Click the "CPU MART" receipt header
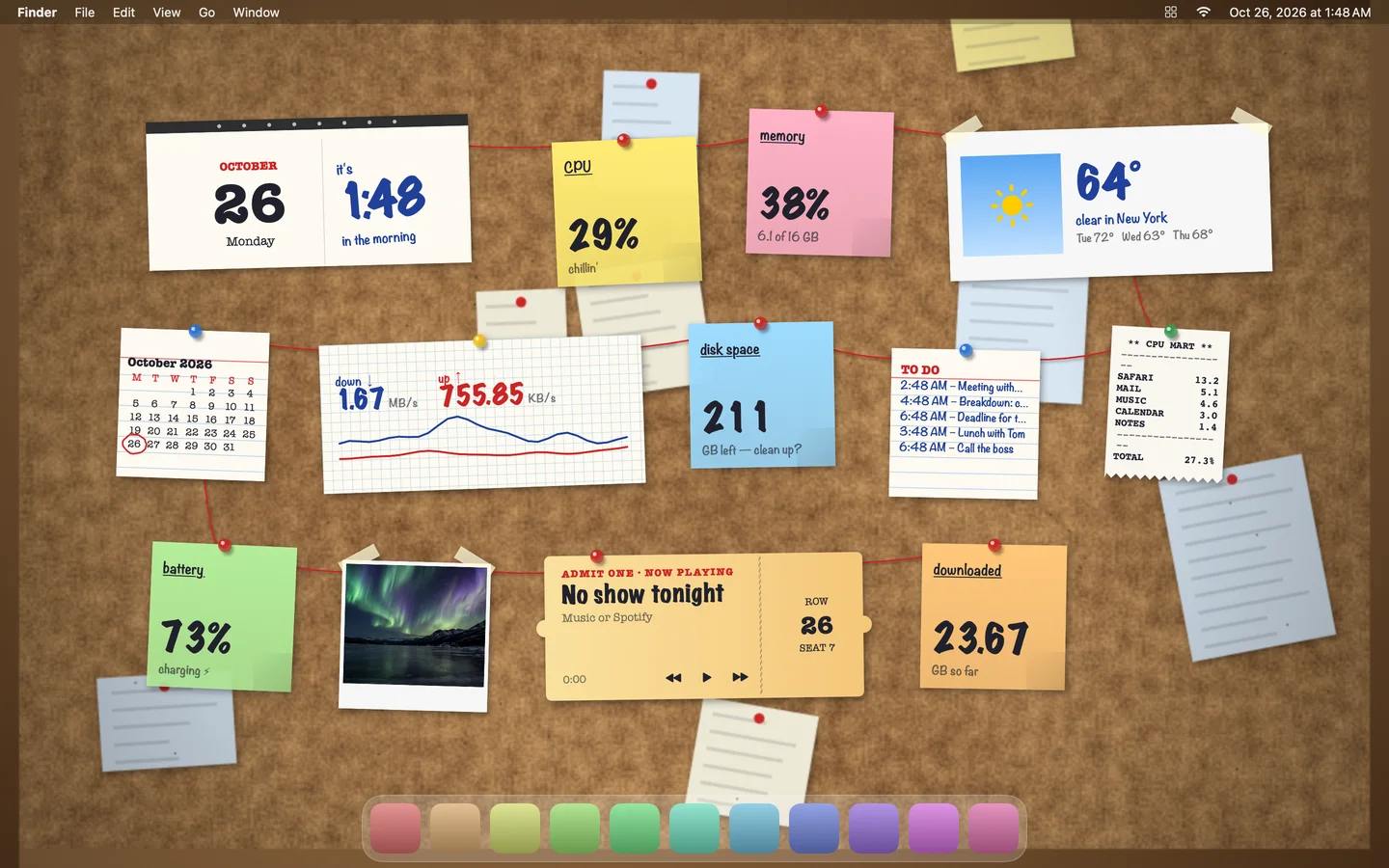Viewport: 1389px width, 868px height. tap(1170, 344)
